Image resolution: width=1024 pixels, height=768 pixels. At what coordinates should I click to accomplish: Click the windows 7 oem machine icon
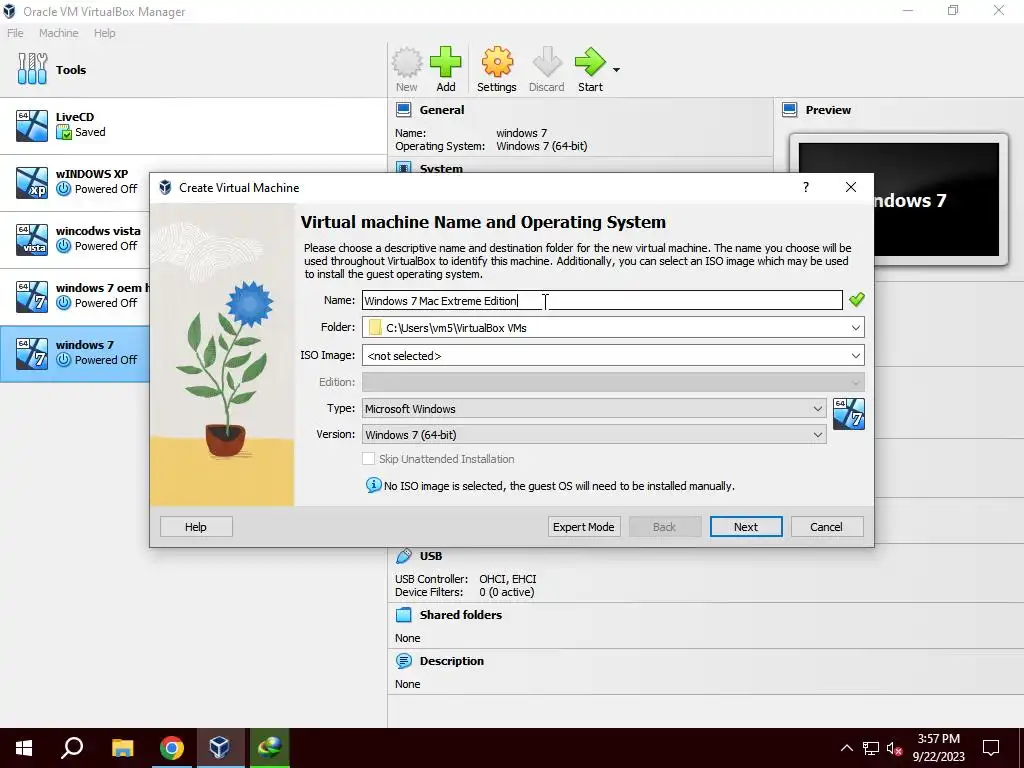pos(32,296)
